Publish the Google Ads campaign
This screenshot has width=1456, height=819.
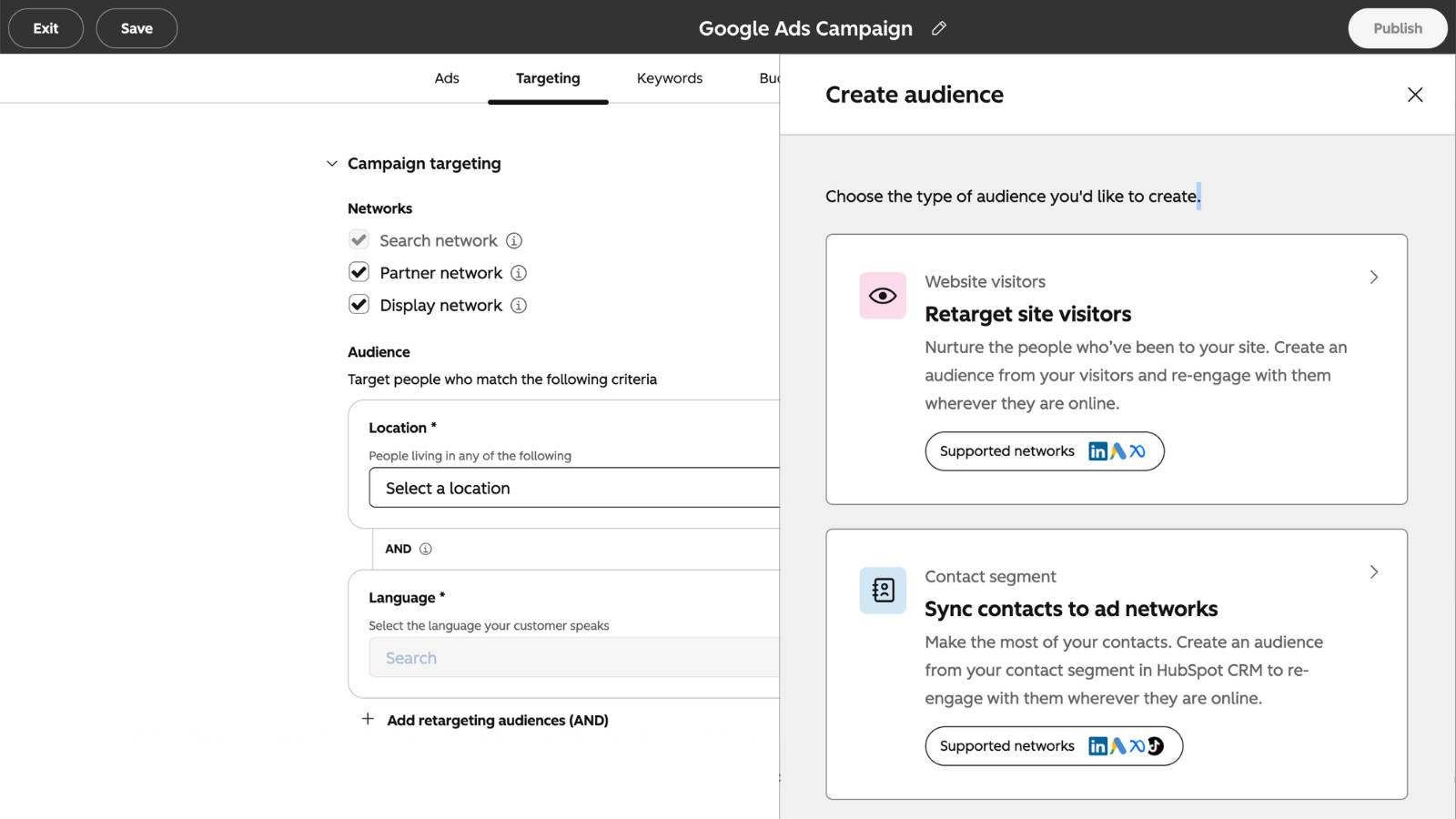pyautogui.click(x=1398, y=28)
